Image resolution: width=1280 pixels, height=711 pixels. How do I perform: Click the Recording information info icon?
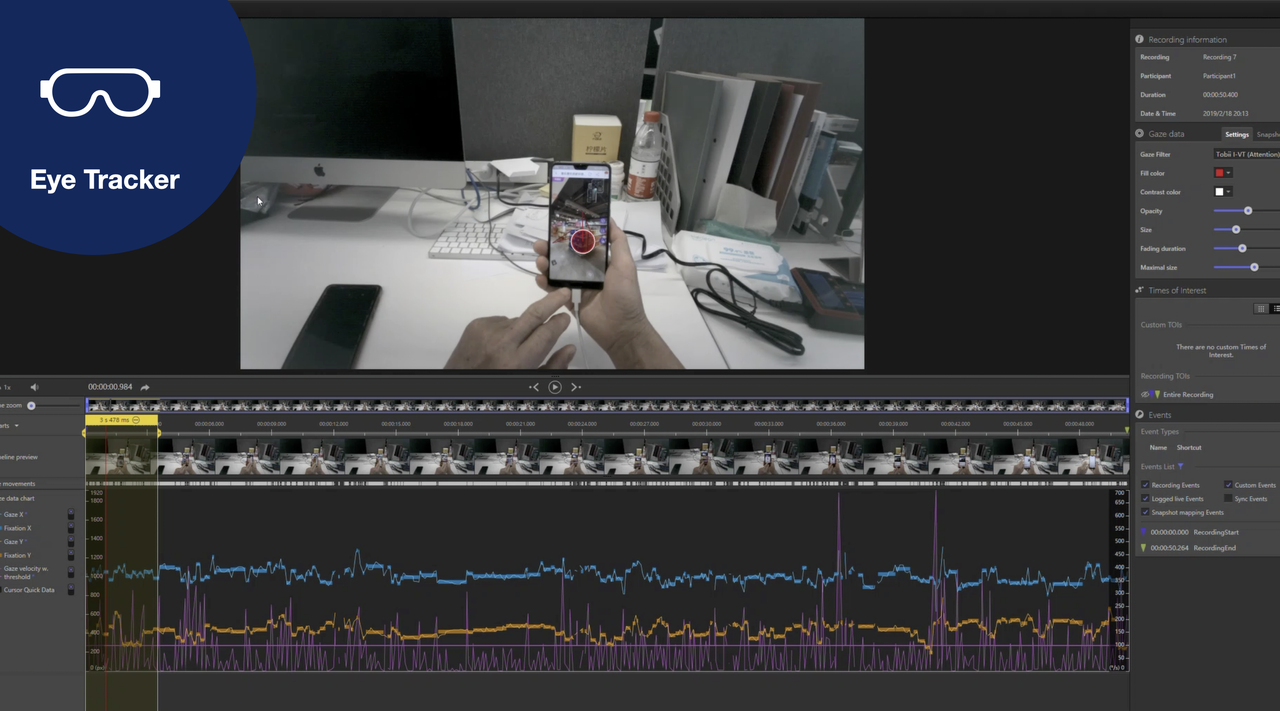[1140, 39]
